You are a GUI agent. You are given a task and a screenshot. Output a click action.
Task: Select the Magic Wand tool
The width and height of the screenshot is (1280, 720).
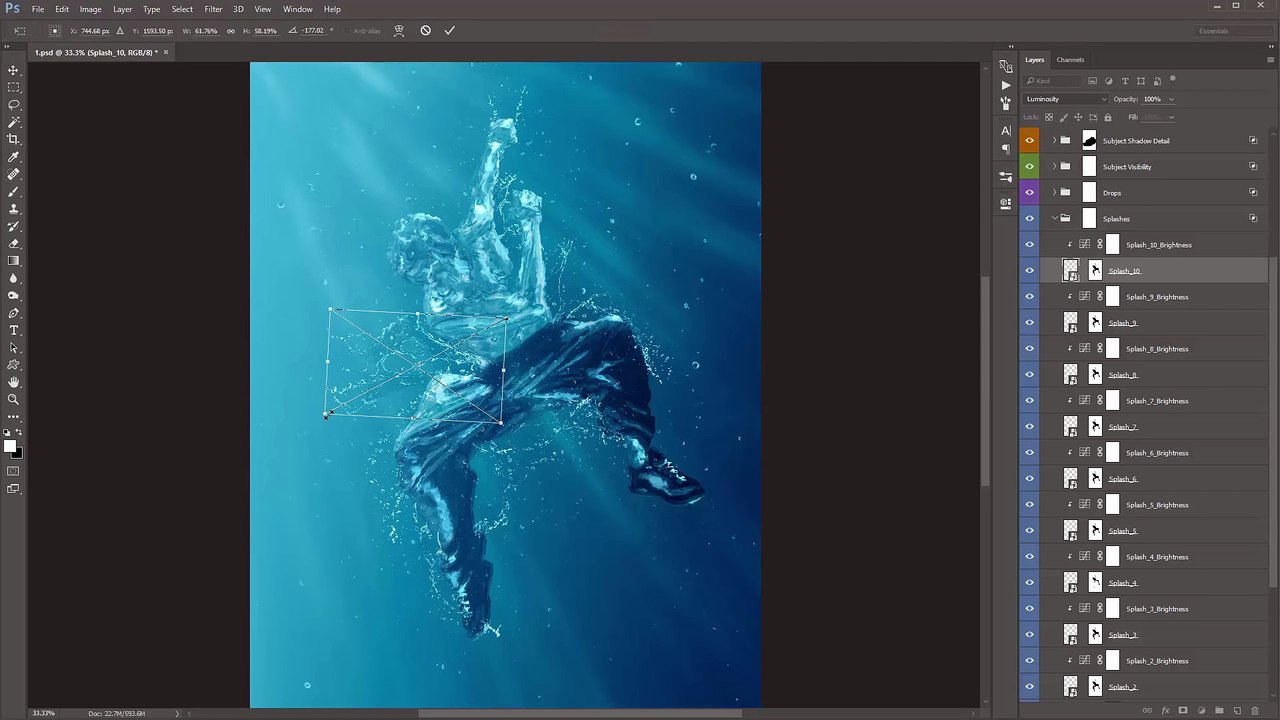click(14, 122)
